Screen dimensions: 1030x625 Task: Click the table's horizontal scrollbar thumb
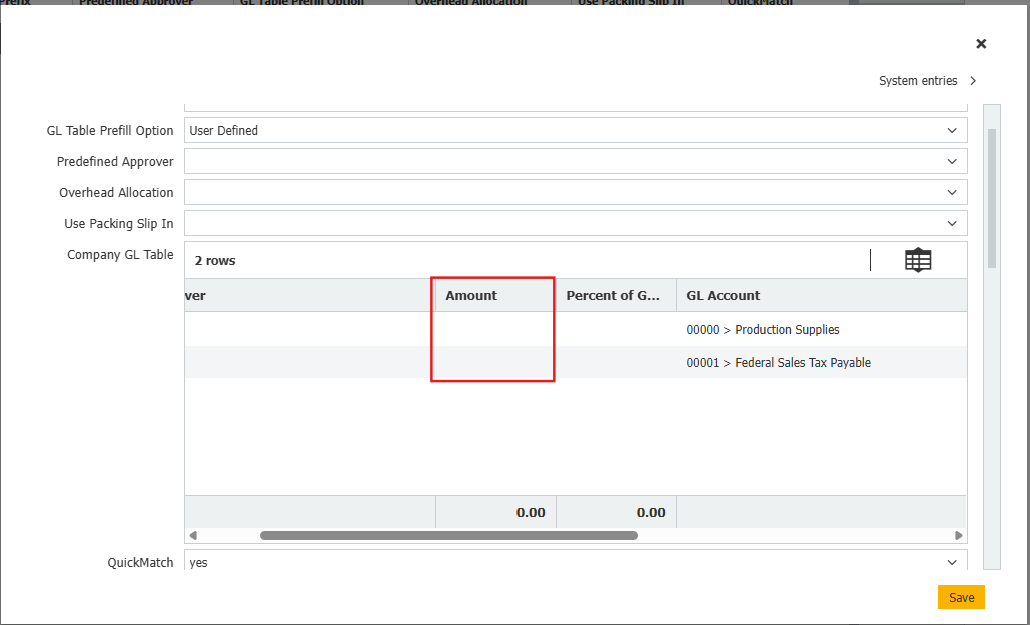pyautogui.click(x=448, y=536)
